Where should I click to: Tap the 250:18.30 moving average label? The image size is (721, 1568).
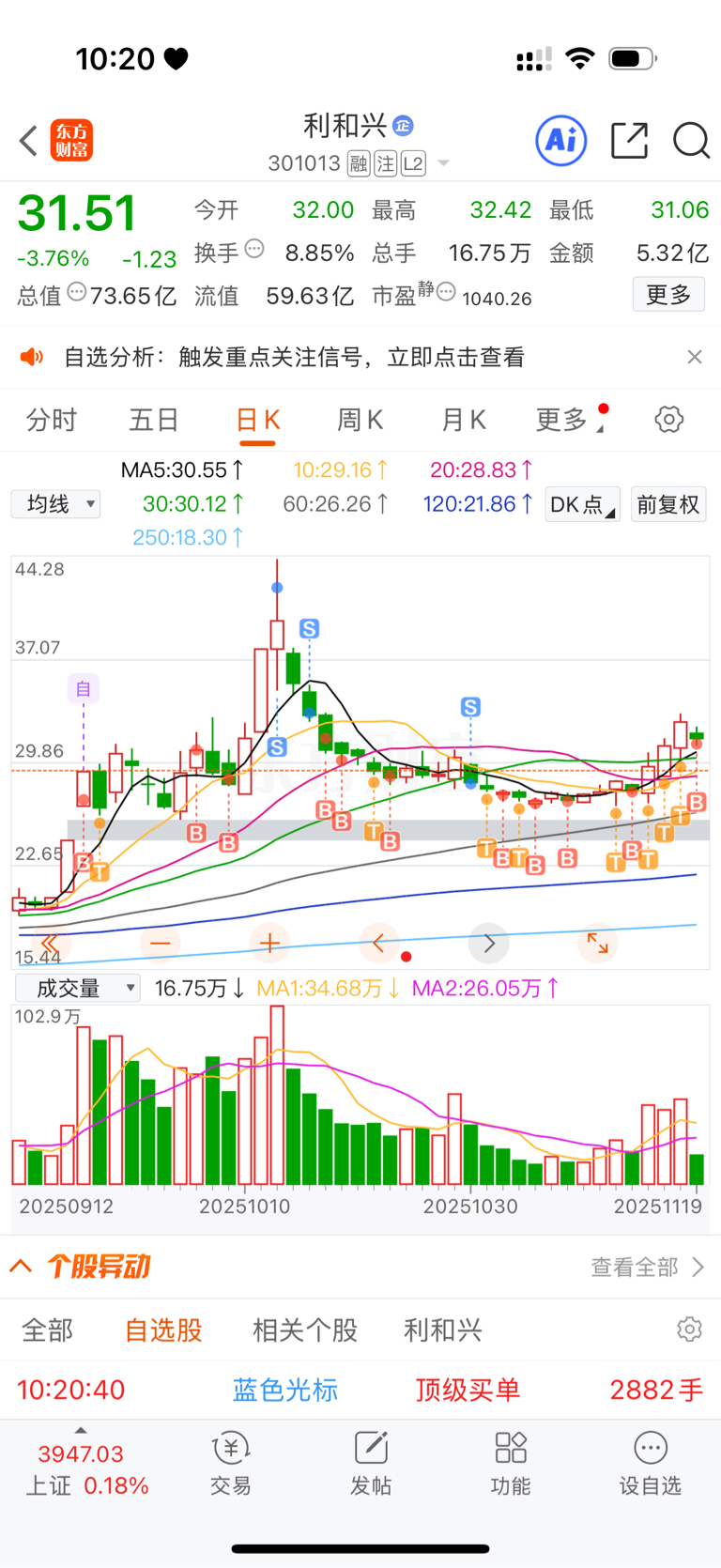click(x=188, y=537)
